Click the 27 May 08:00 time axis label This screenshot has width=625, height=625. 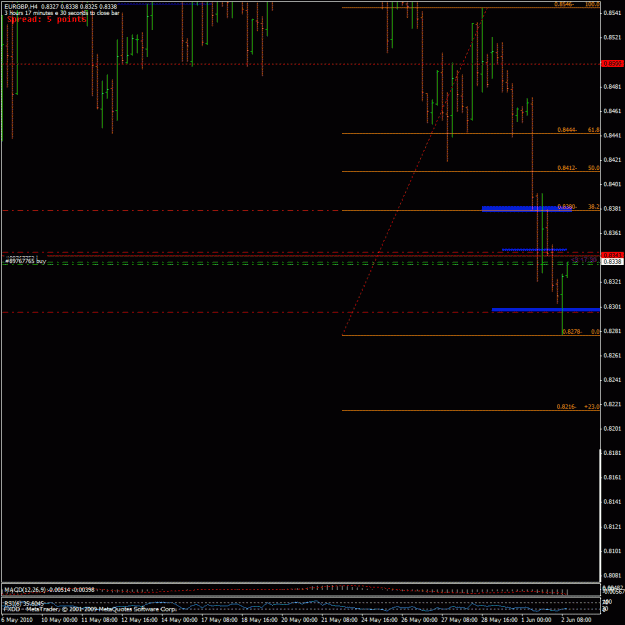coord(460,620)
